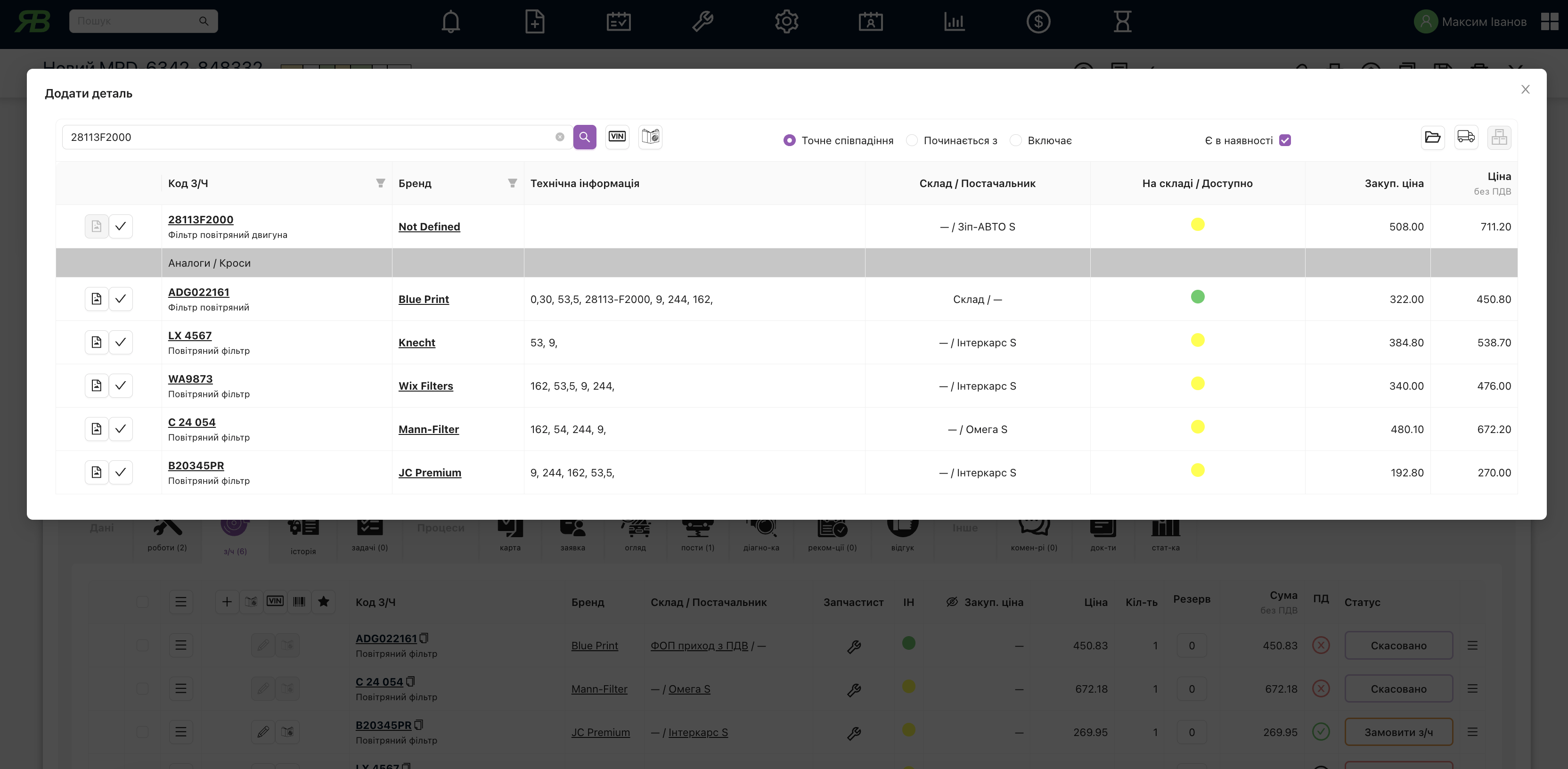The width and height of the screenshot is (1568, 769).
Task: Open part code link WA9873
Action: pos(190,379)
